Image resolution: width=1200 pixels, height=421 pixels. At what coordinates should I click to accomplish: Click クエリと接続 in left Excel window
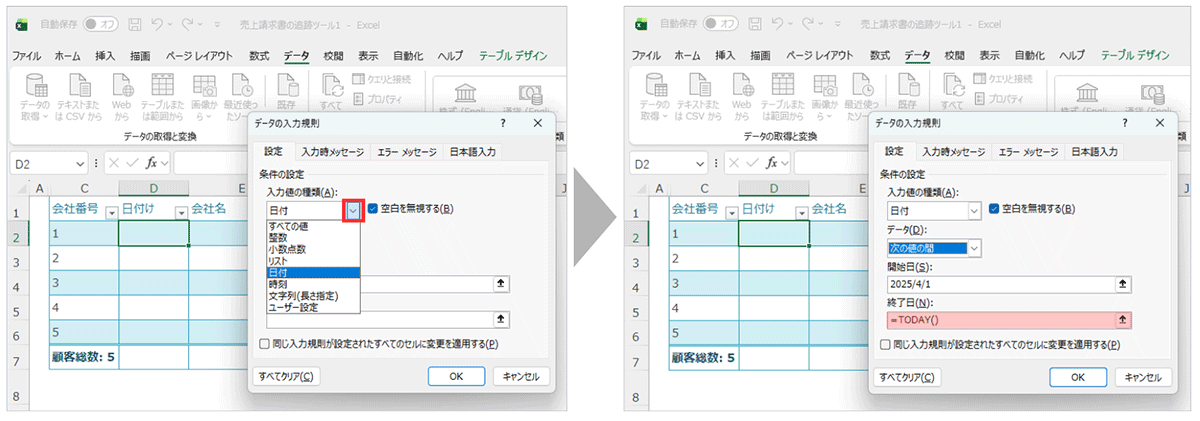382,79
